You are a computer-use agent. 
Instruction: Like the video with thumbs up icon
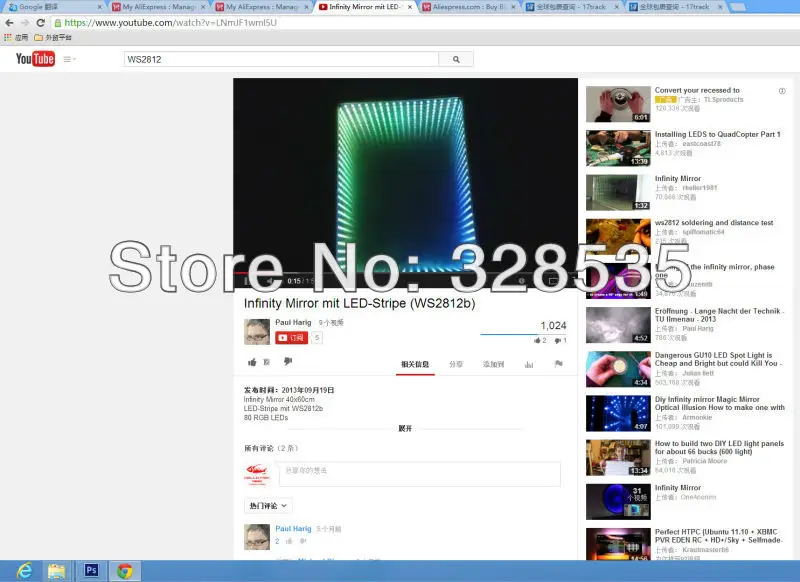[x=252, y=362]
